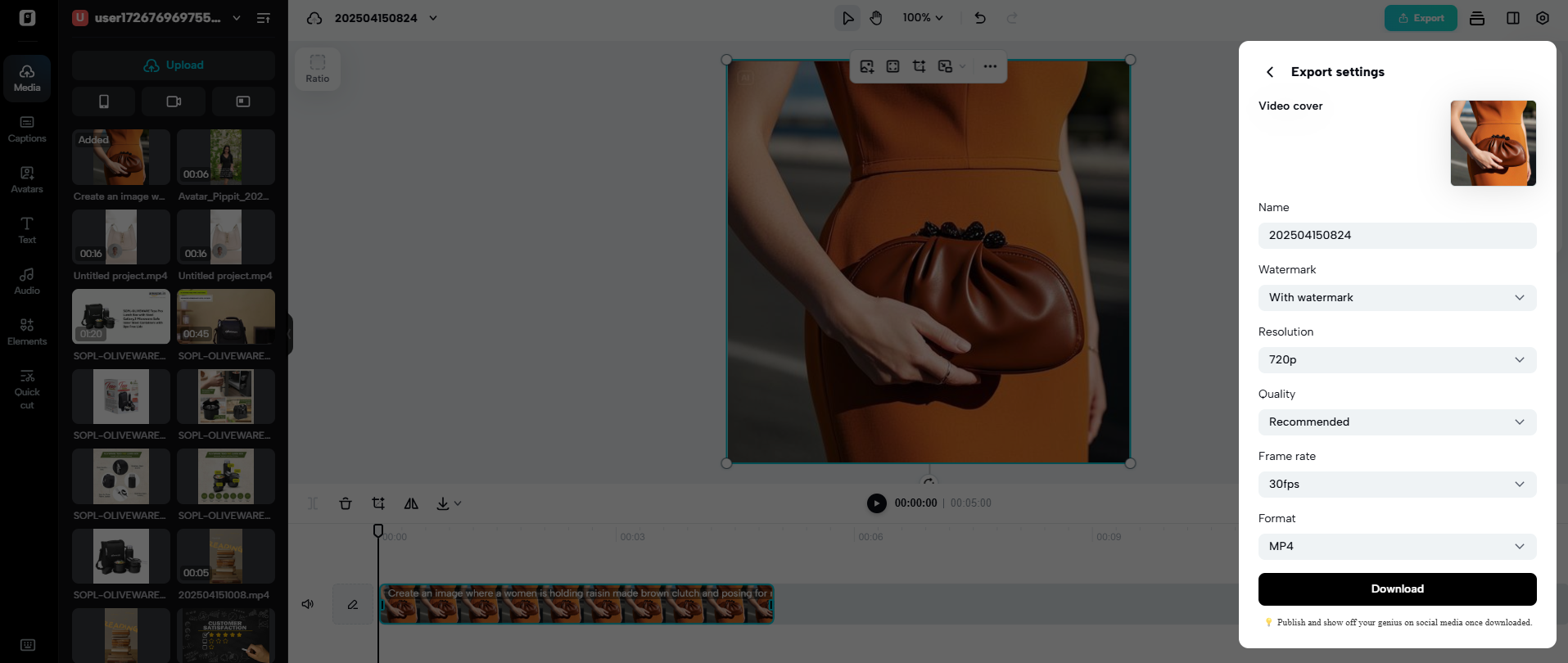Open the layers stack icon
Viewport: 1568px width, 663px height.
[1477, 18]
